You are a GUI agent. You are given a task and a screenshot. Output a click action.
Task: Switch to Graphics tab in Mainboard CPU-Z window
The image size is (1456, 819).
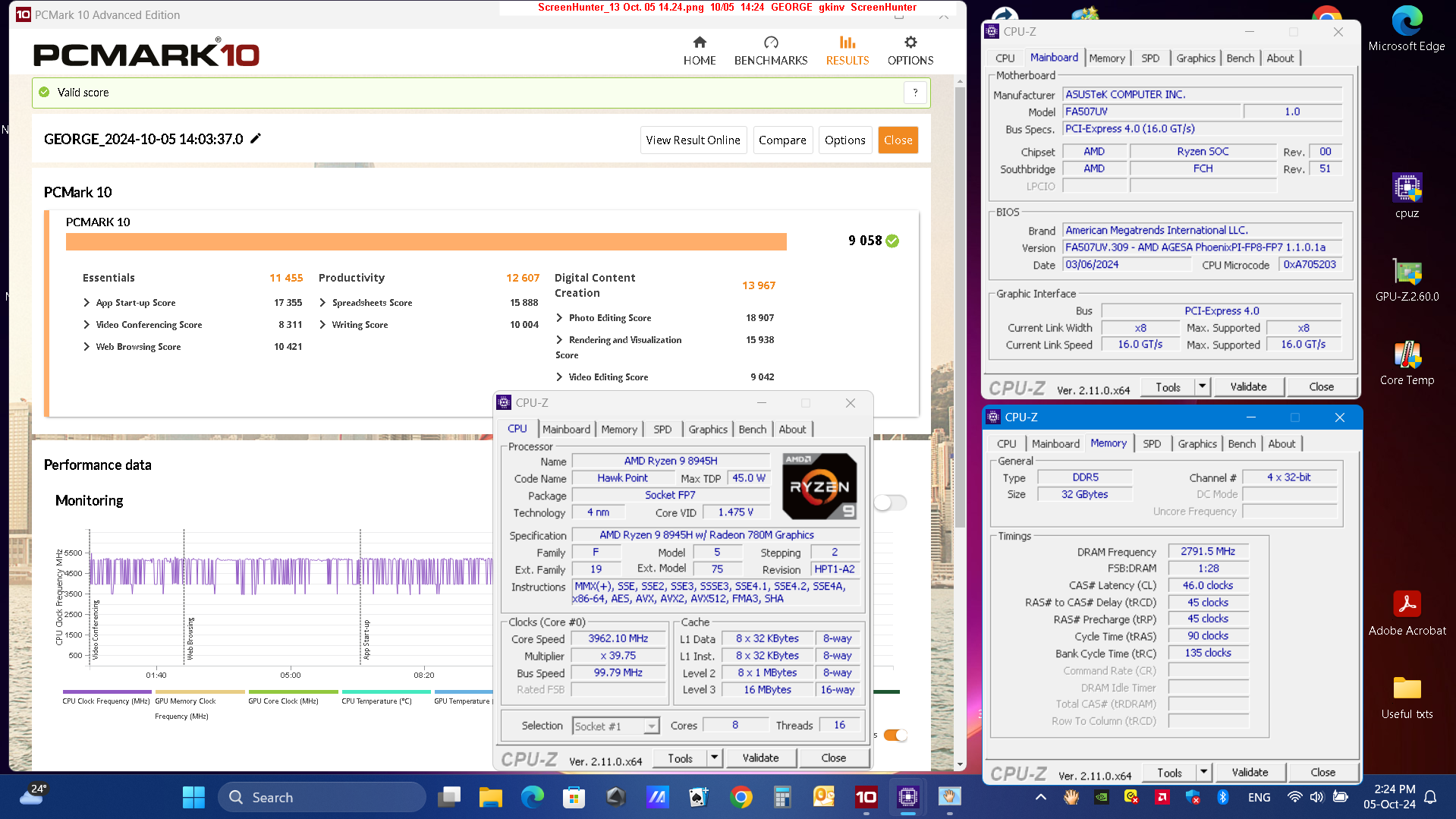point(1196,58)
